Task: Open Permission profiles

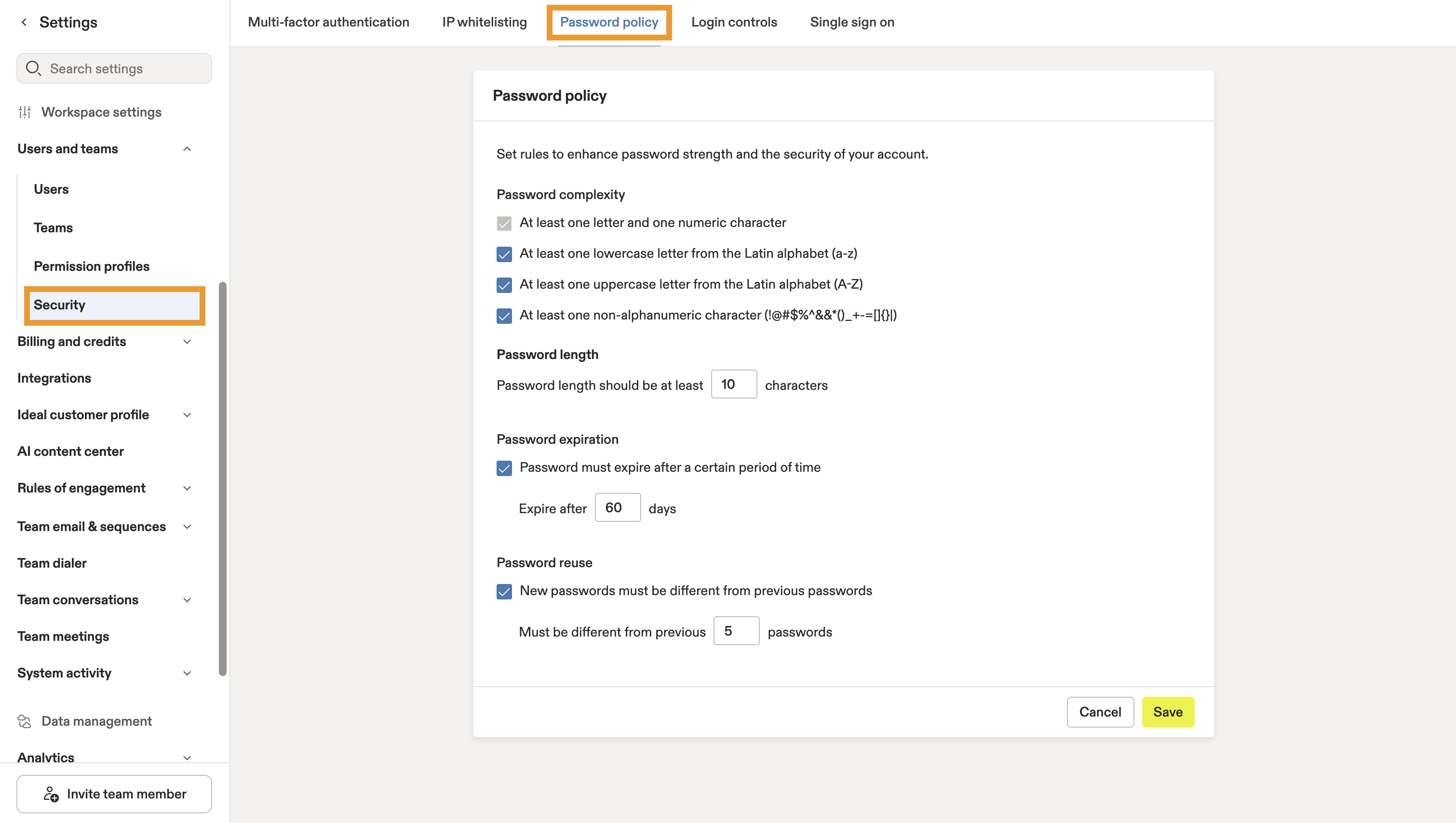Action: 92,266
